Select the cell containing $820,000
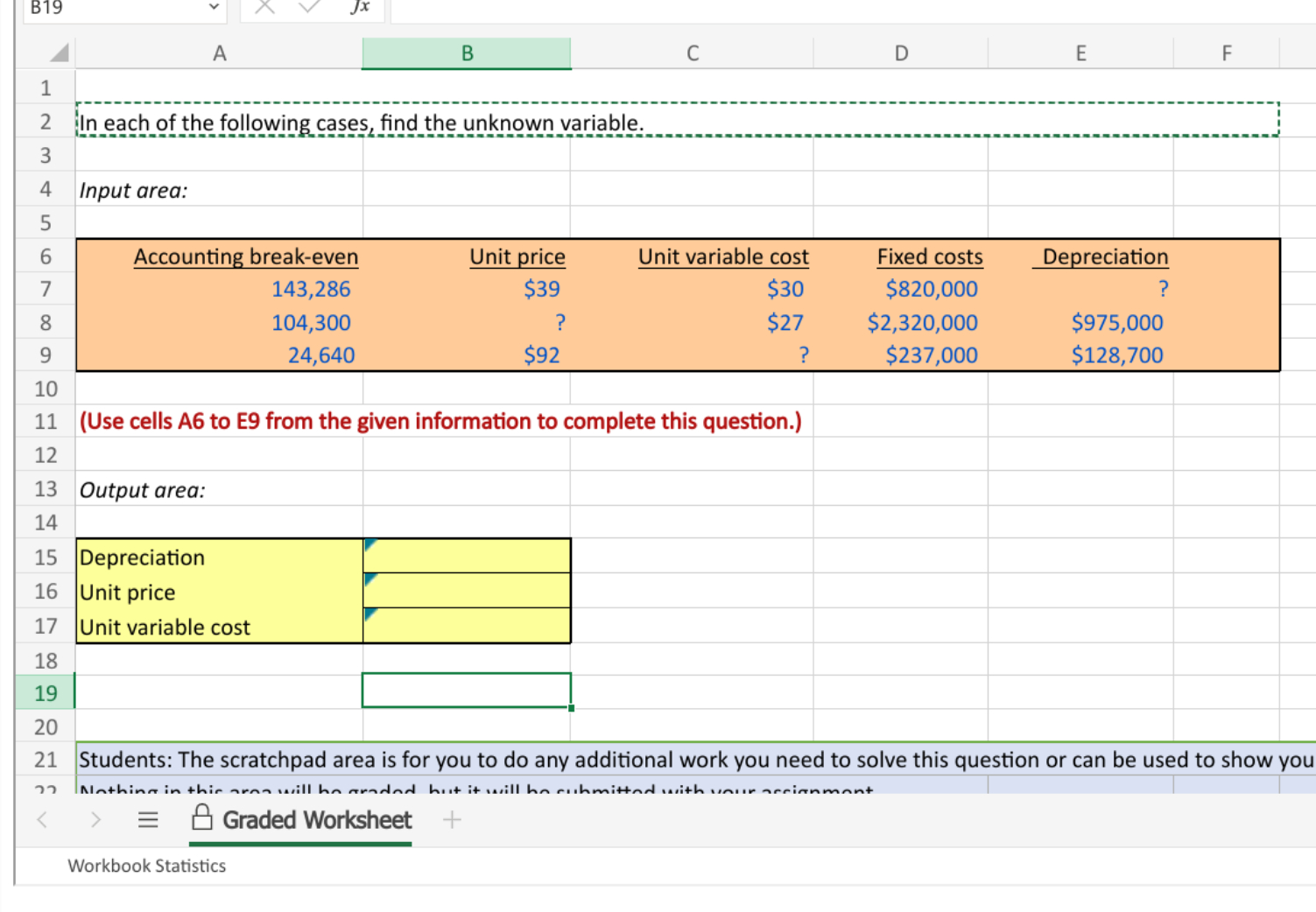1316x912 pixels. 901,289
